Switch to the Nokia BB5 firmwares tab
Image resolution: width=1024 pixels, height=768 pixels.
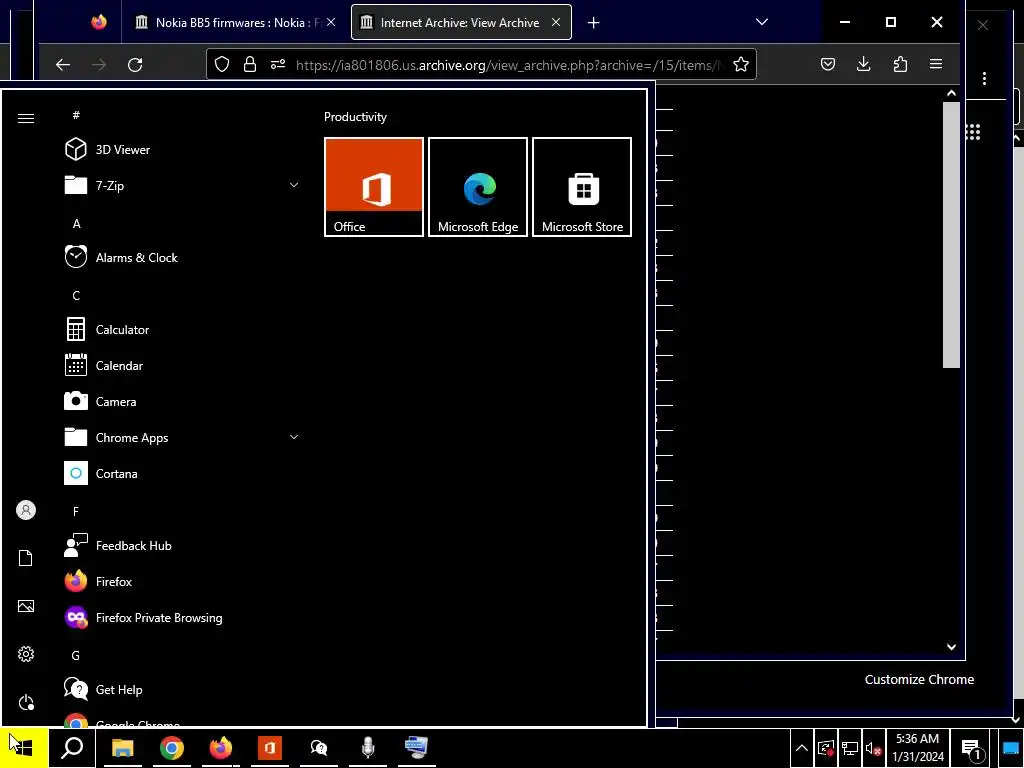[x=236, y=22]
